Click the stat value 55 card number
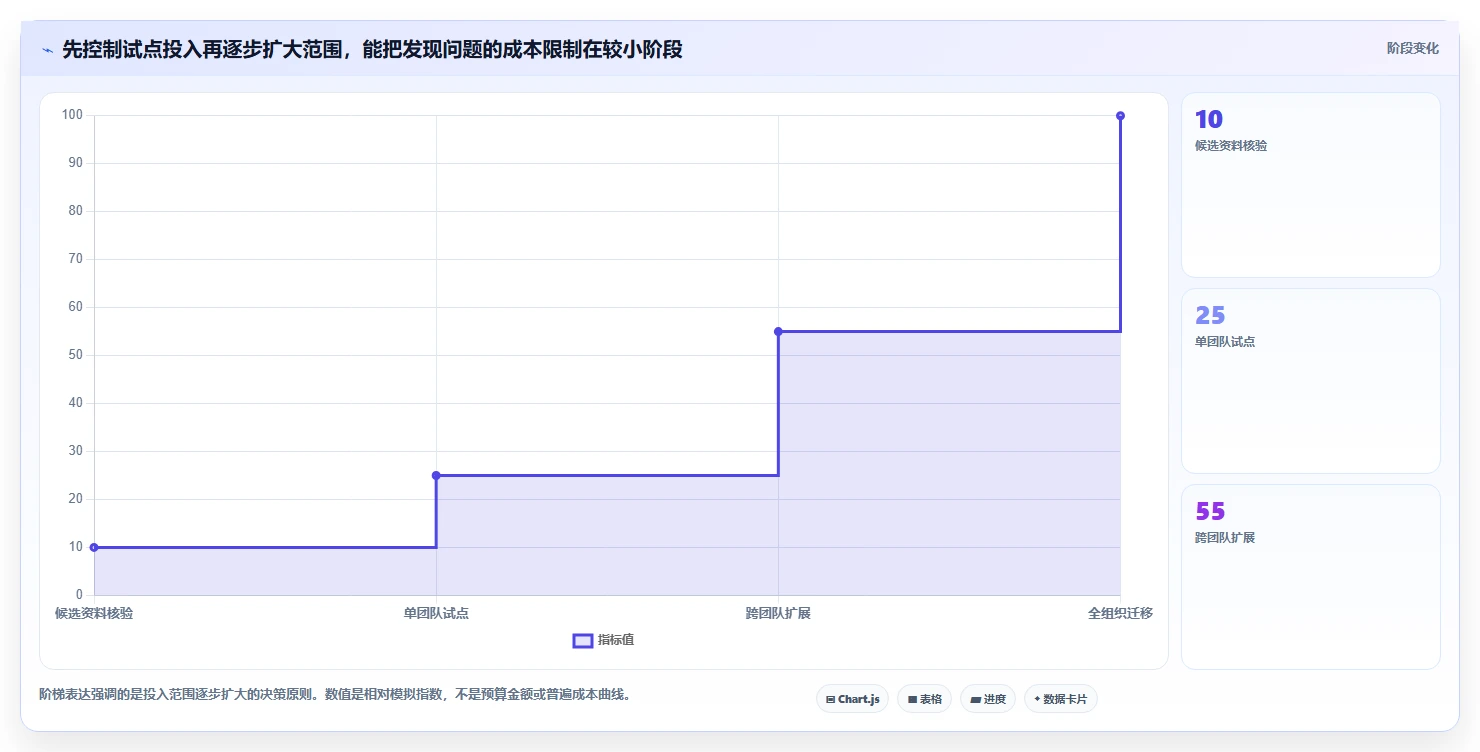Screen dimensions: 1480x752 1210,512
